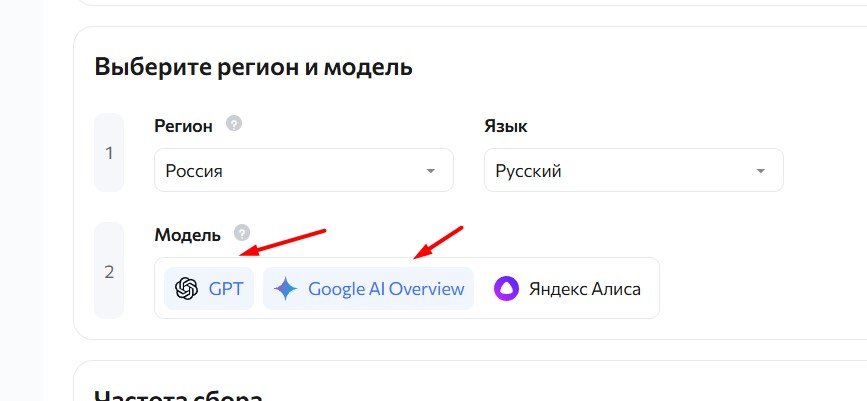Click the Частота сбора section heading
The width and height of the screenshot is (867, 401).
pos(178,394)
